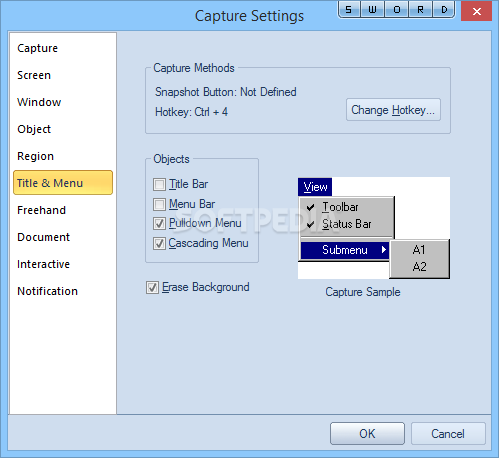Select the Region sidebar item
499x458 pixels.
pos(35,156)
